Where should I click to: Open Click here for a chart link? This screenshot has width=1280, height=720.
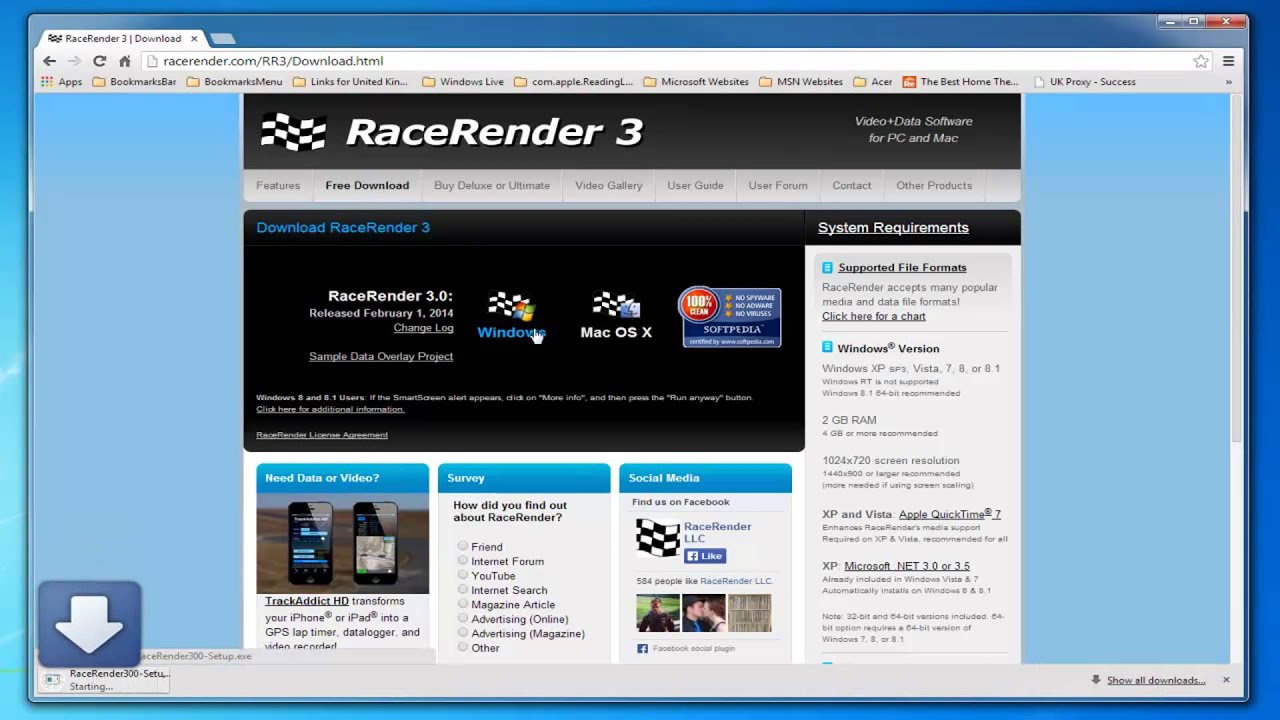point(874,316)
